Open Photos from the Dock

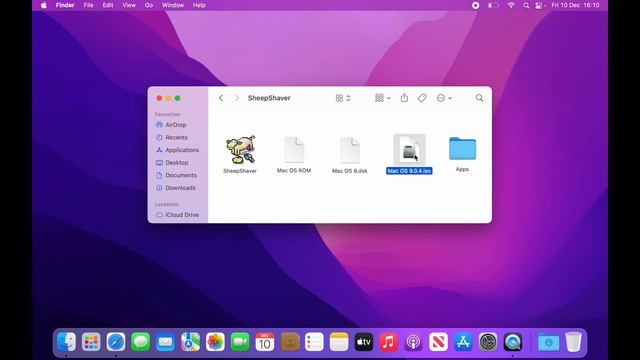tap(215, 342)
